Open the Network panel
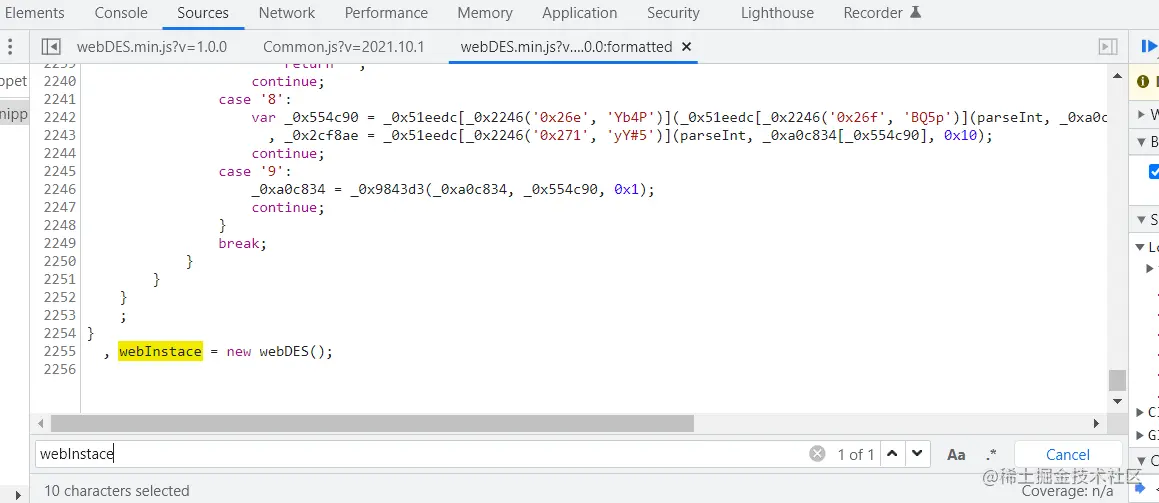The width and height of the screenshot is (1159, 503). tap(287, 13)
